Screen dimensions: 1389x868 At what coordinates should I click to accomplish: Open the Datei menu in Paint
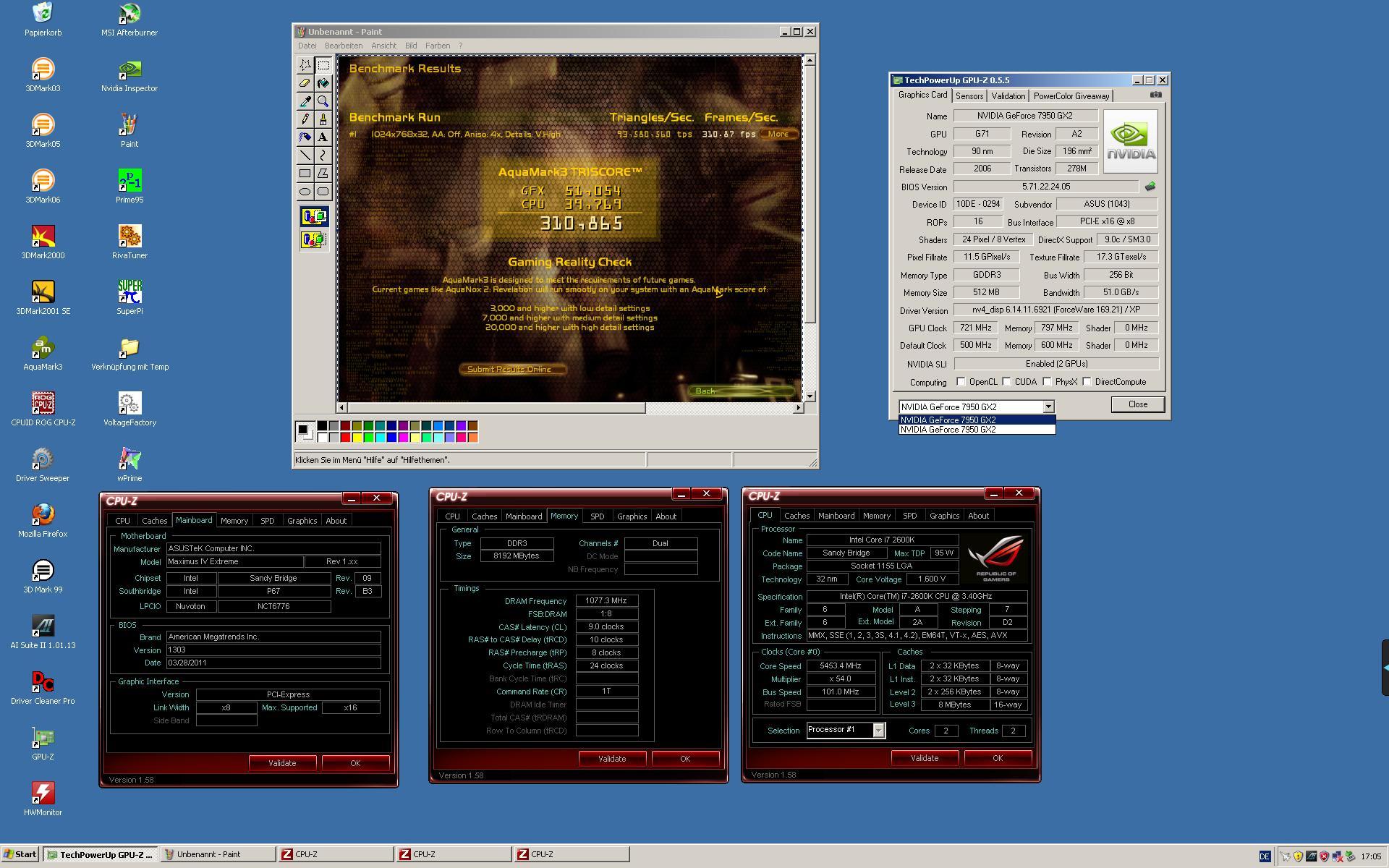tap(307, 46)
